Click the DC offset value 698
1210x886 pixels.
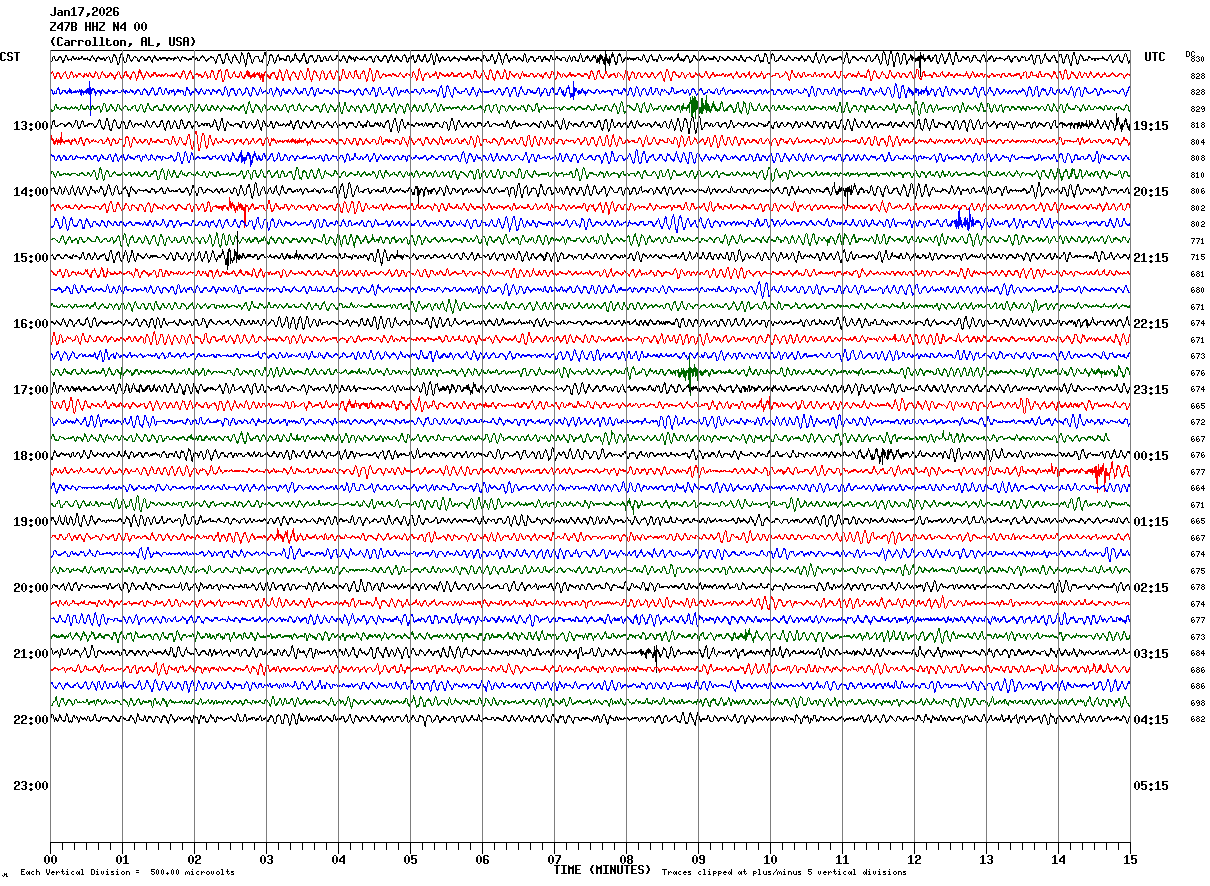tap(1198, 703)
